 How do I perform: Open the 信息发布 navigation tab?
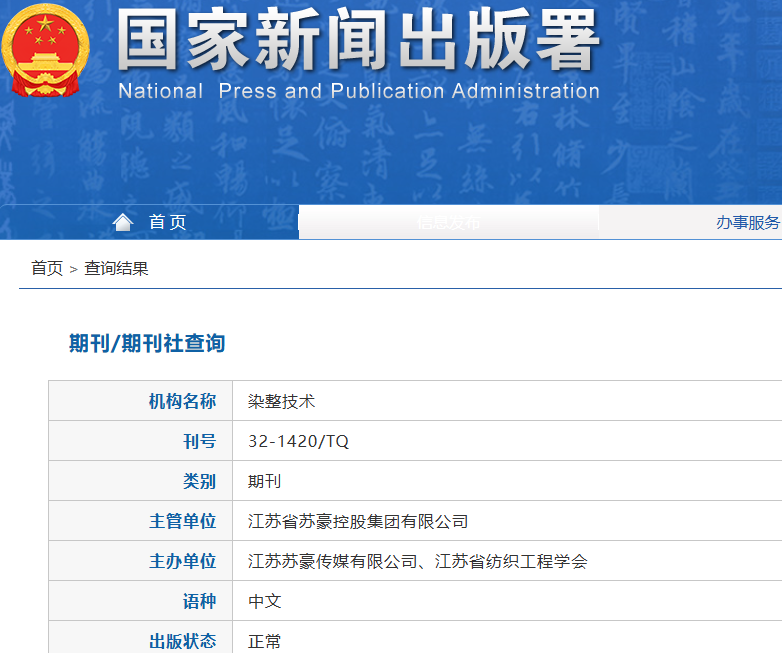pos(449,222)
